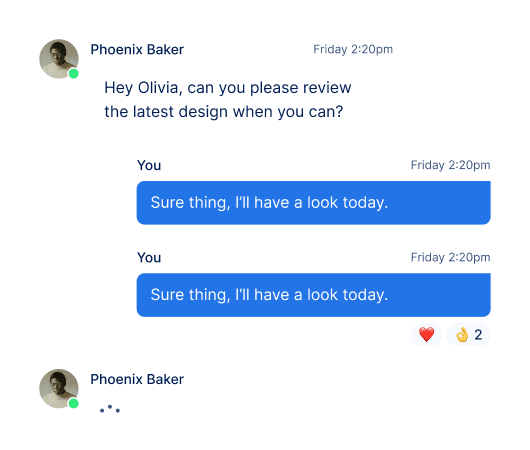Viewport: 530px width, 450px height.
Task: Click the first blue 'Sure thing' message bubble
Action: click(x=313, y=203)
